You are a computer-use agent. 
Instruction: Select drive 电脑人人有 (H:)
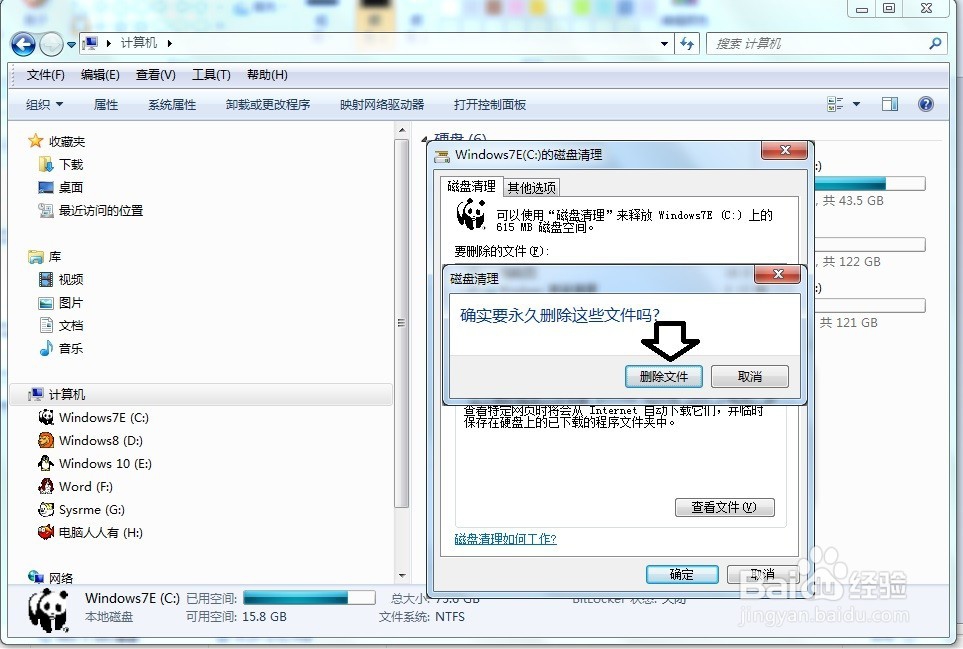(x=90, y=532)
